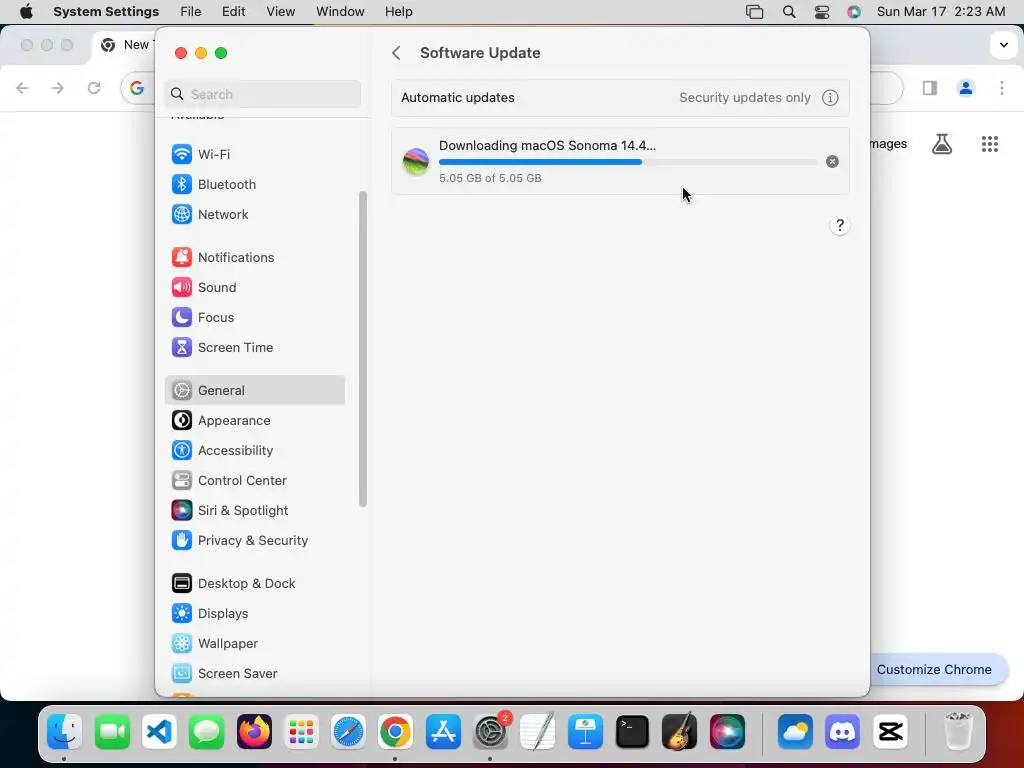Open Wi-Fi settings in the sidebar
This screenshot has height=768, width=1024.
click(x=255, y=154)
